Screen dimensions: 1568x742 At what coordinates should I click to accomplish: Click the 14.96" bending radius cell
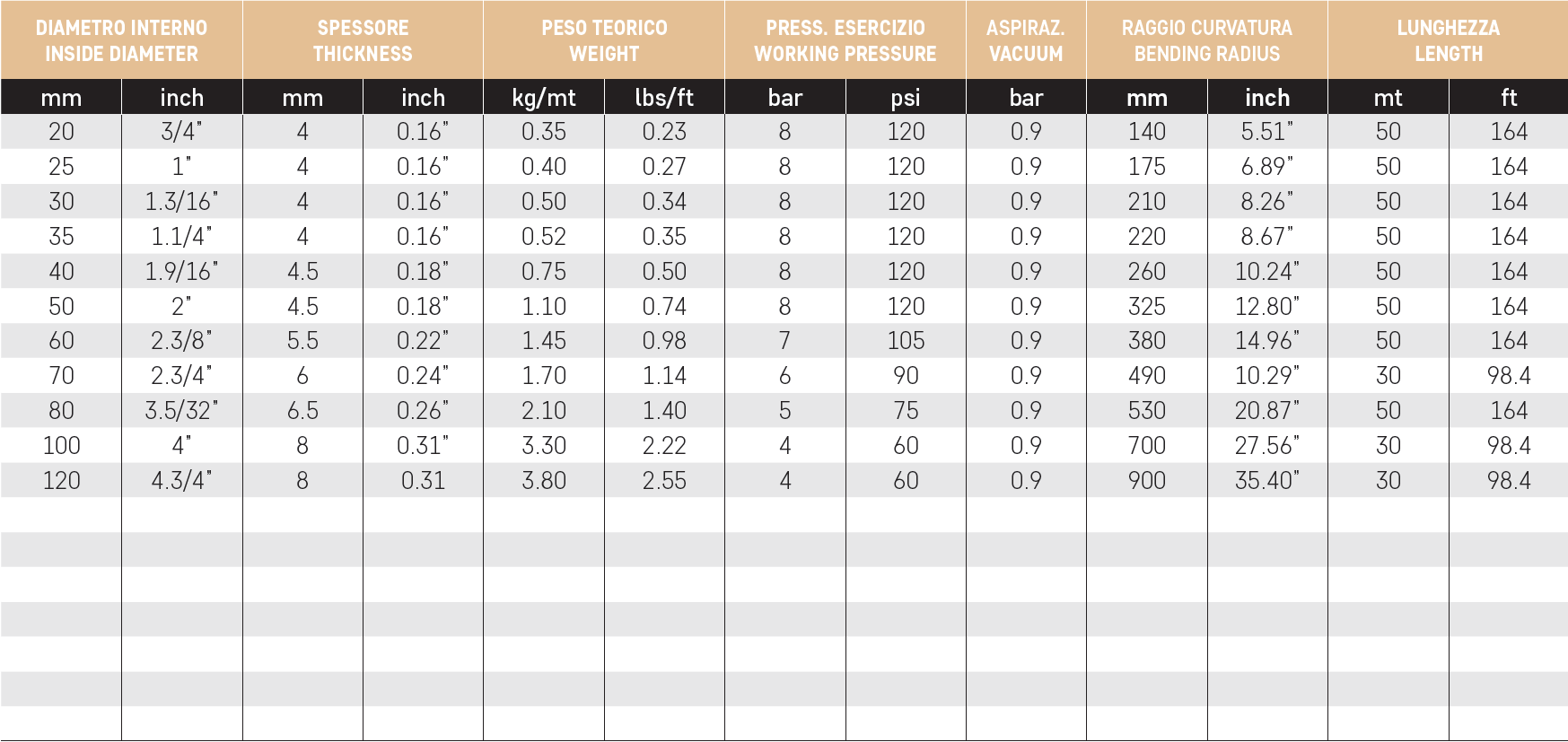[x=1267, y=341]
